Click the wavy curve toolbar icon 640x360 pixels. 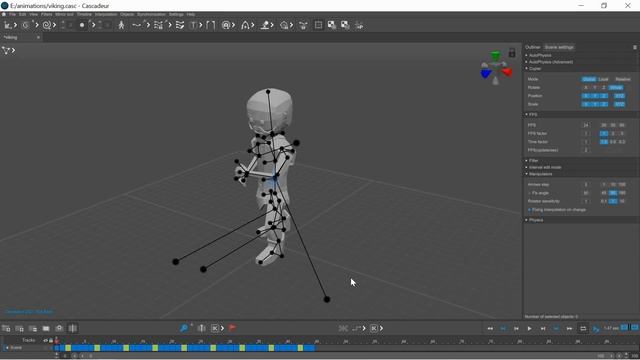tap(136, 25)
